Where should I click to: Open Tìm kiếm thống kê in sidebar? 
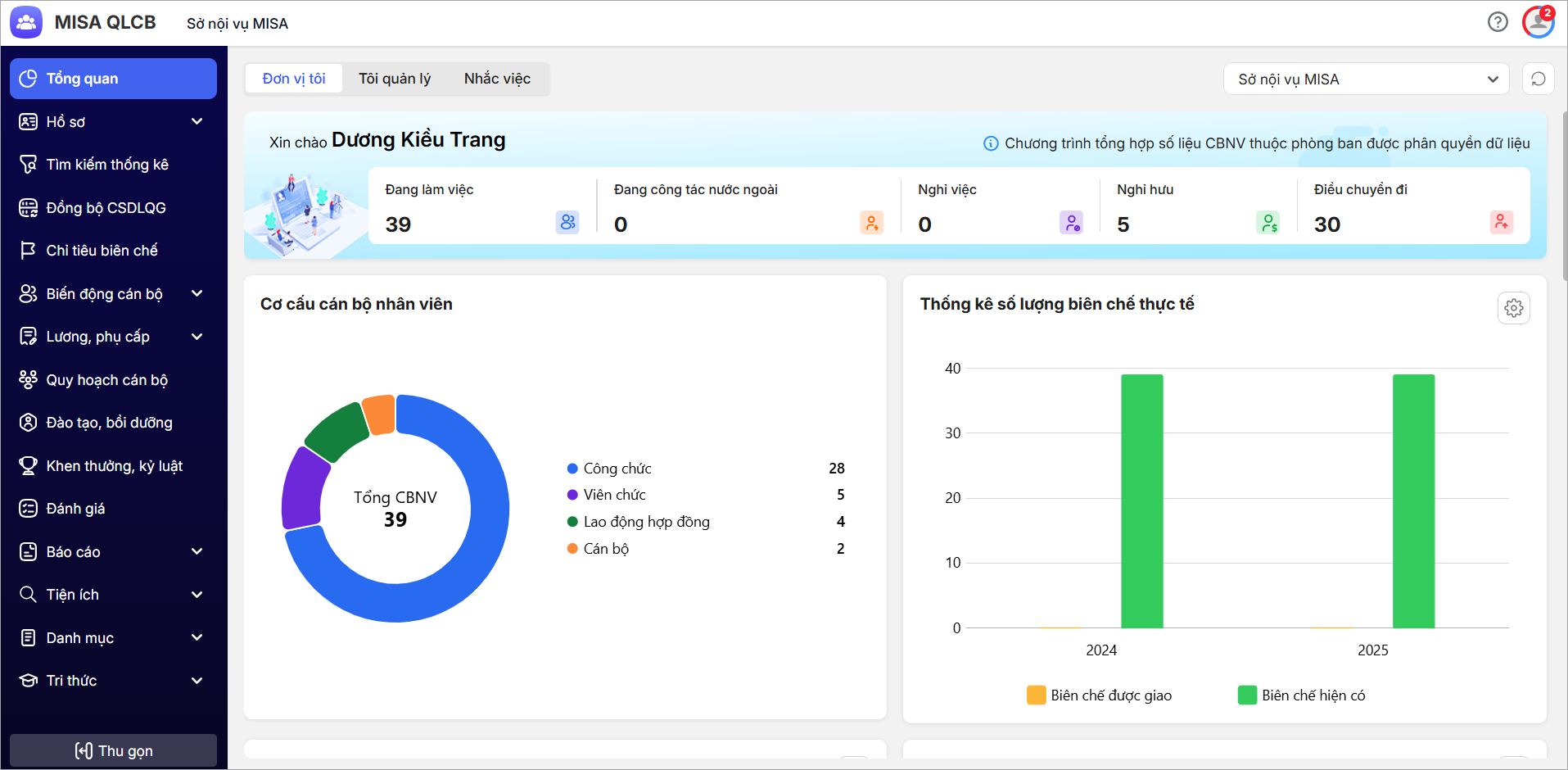pos(106,165)
